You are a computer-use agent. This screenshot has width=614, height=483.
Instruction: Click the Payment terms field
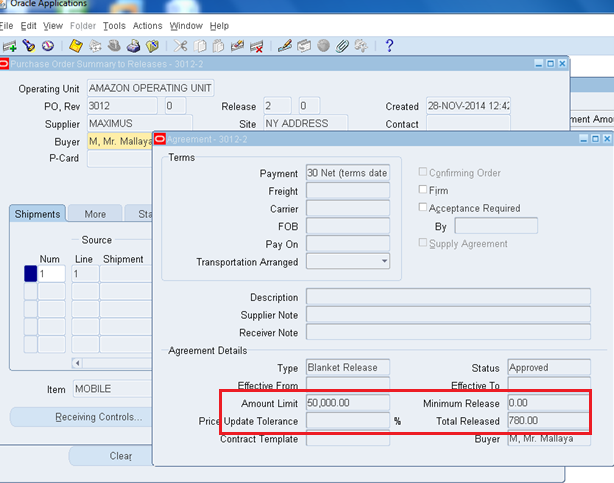coord(348,173)
